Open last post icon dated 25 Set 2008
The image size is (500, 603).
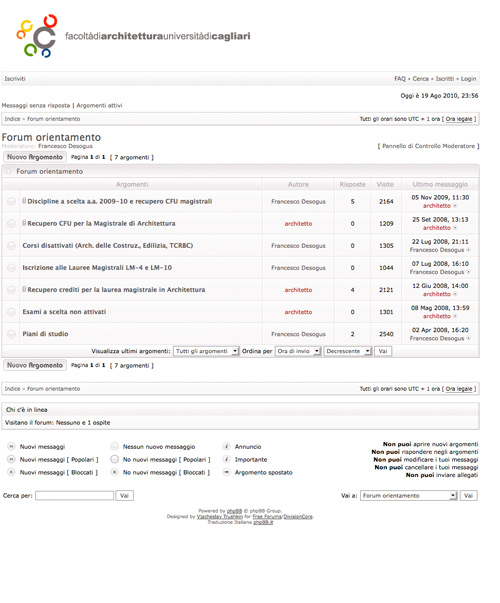455,228
